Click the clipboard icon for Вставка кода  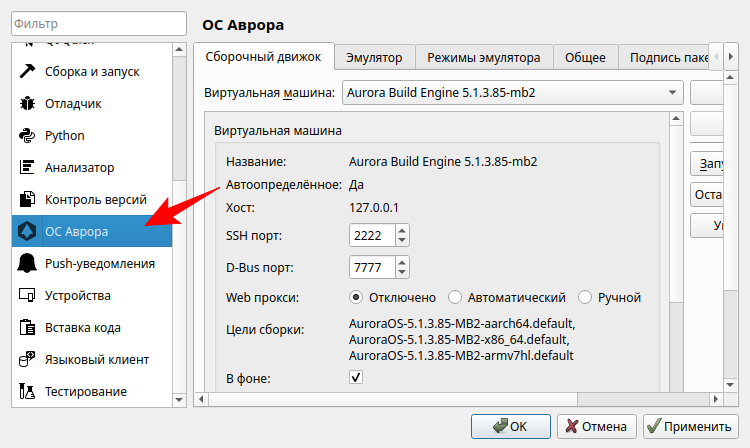[x=27, y=328]
